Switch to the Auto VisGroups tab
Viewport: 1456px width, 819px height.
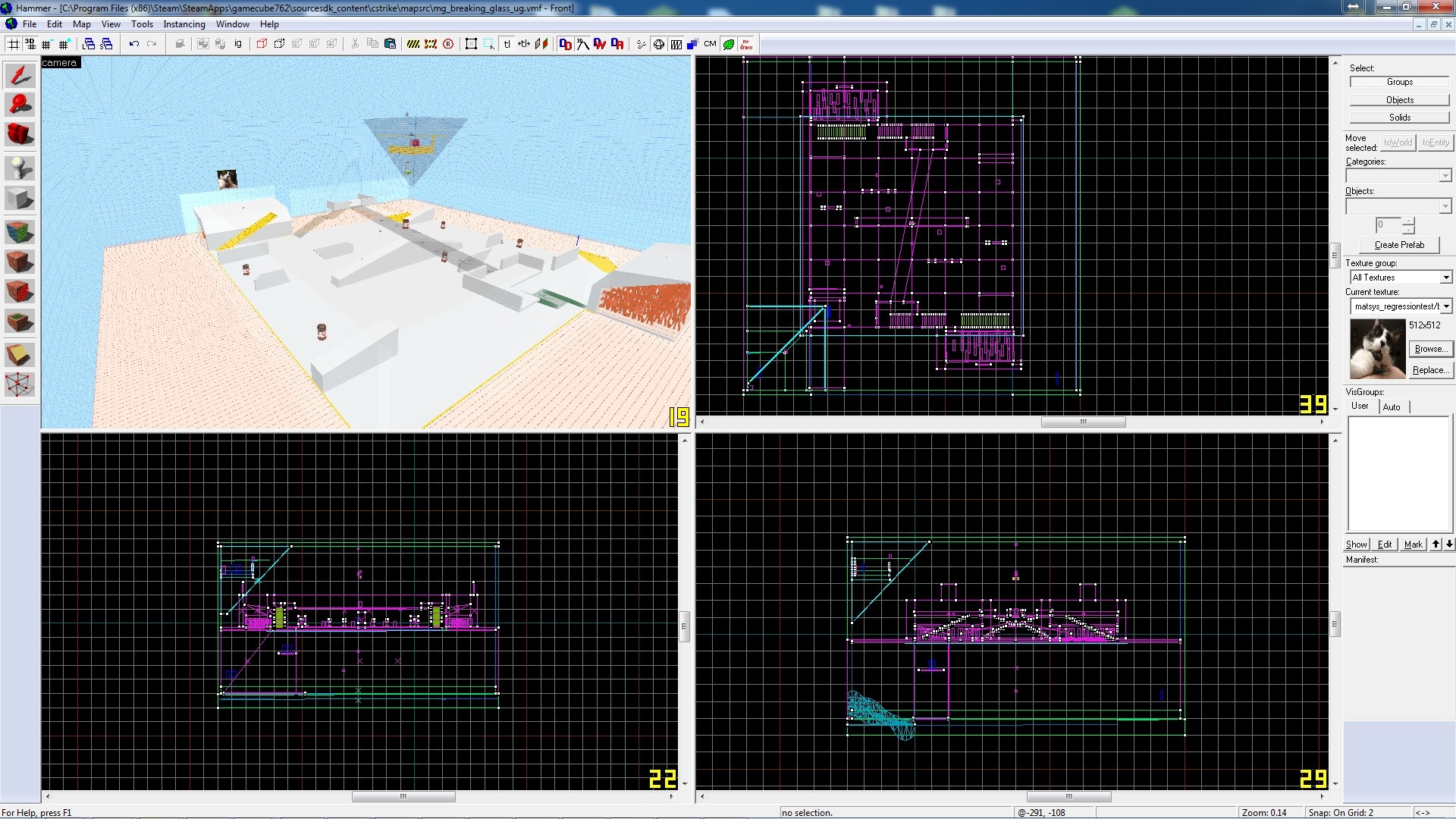[x=1392, y=406]
